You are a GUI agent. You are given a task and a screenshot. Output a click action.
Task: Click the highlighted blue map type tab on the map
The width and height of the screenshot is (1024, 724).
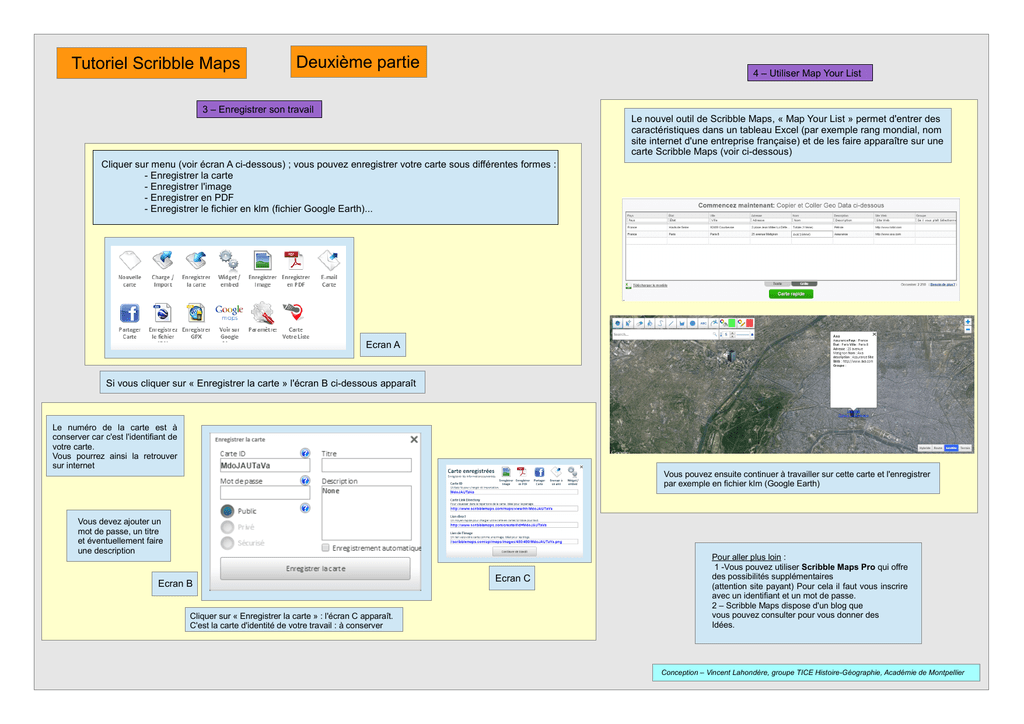952,448
